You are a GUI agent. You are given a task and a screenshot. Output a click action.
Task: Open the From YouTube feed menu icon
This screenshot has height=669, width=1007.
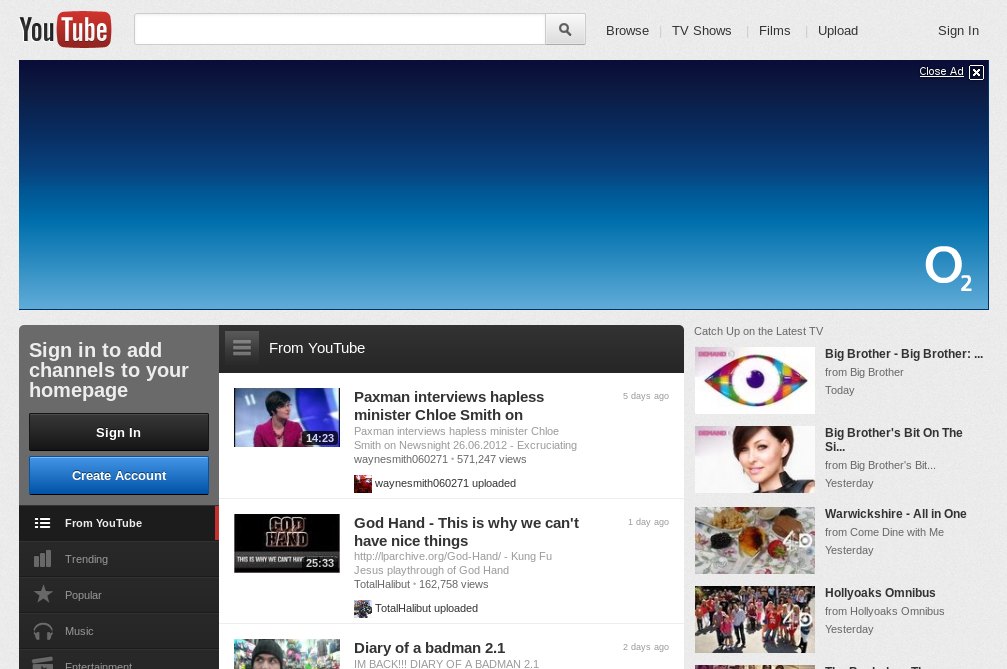click(x=242, y=348)
